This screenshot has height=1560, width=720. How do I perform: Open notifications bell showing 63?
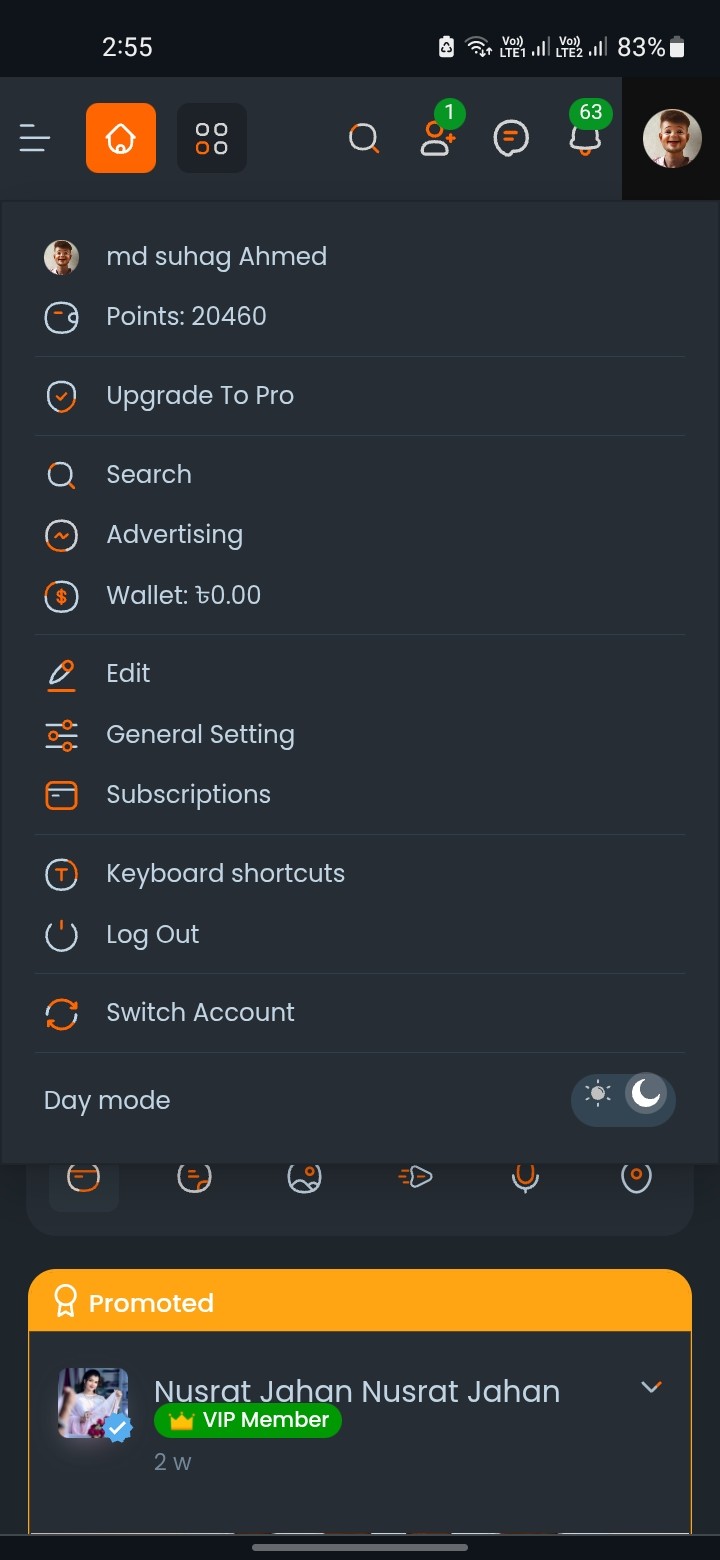tap(585, 138)
